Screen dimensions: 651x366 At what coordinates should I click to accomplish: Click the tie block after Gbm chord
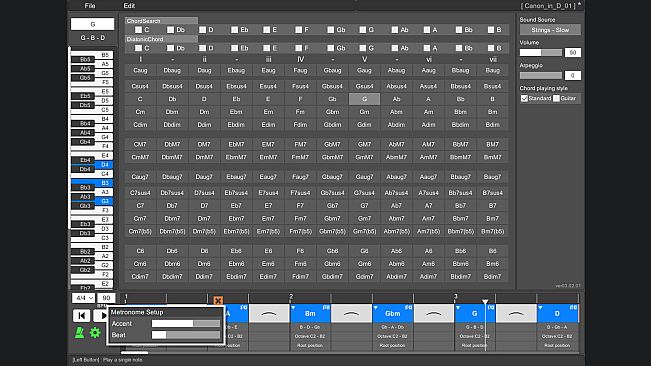click(x=433, y=314)
